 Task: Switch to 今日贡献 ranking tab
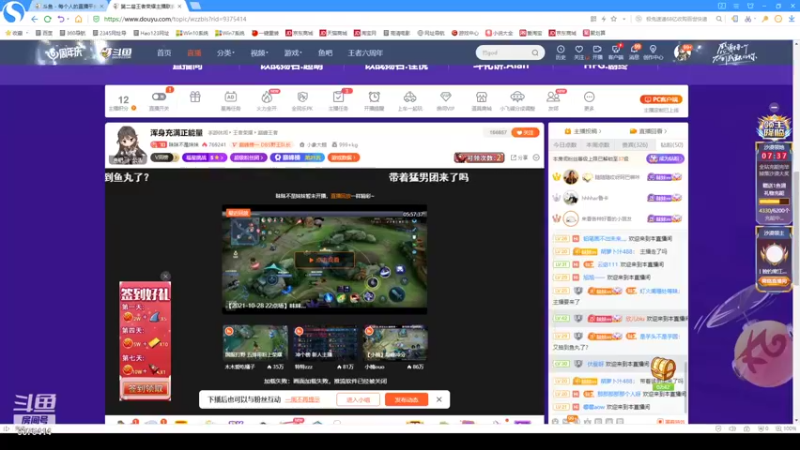point(565,145)
